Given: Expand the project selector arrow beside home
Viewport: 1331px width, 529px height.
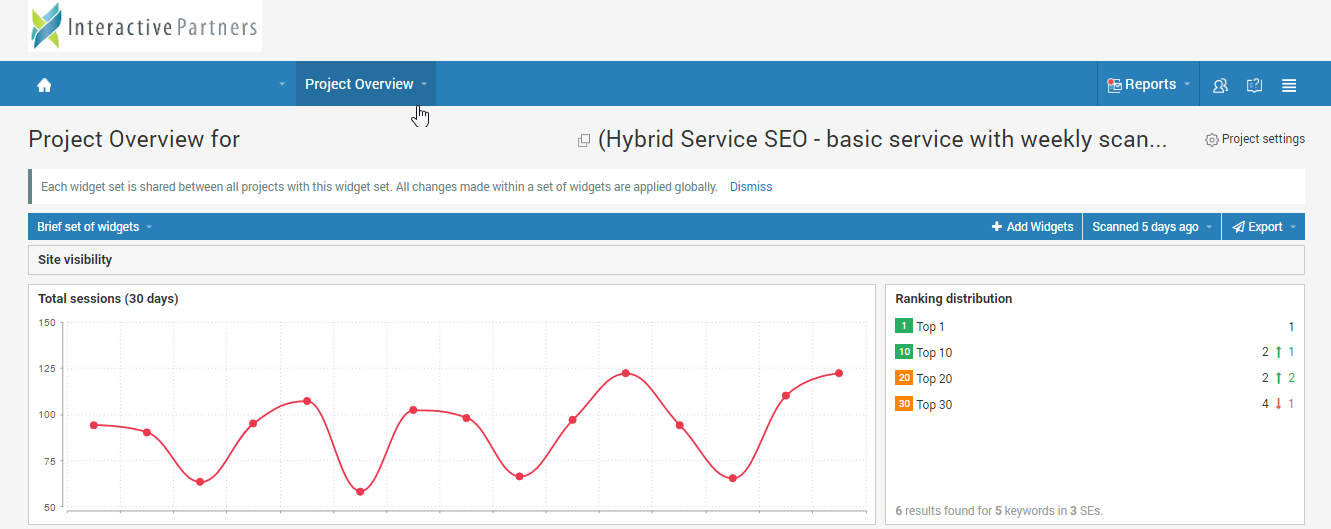Looking at the screenshot, I should (x=282, y=85).
